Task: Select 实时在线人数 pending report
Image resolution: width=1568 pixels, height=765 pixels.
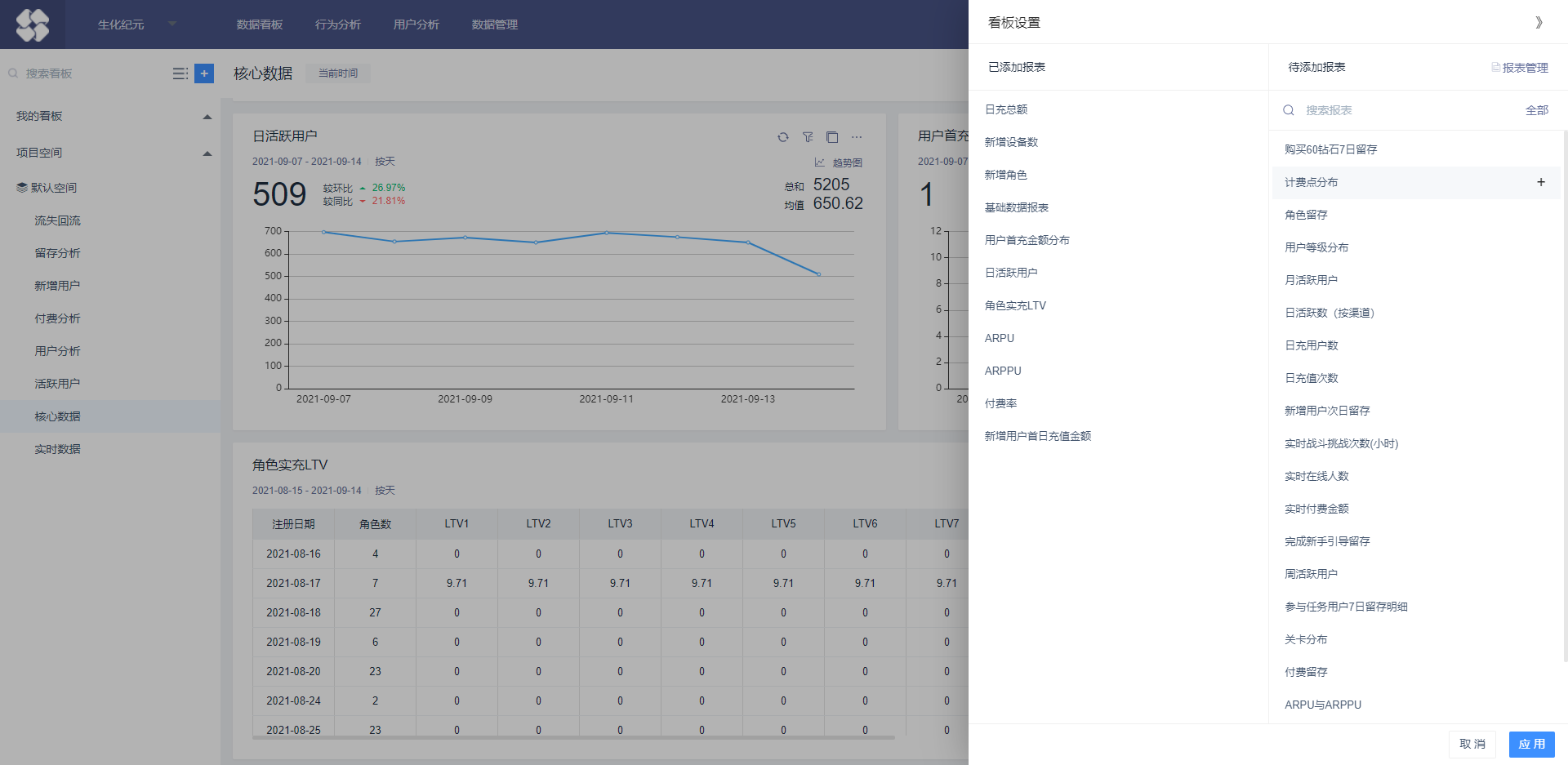Action: coord(1316,476)
